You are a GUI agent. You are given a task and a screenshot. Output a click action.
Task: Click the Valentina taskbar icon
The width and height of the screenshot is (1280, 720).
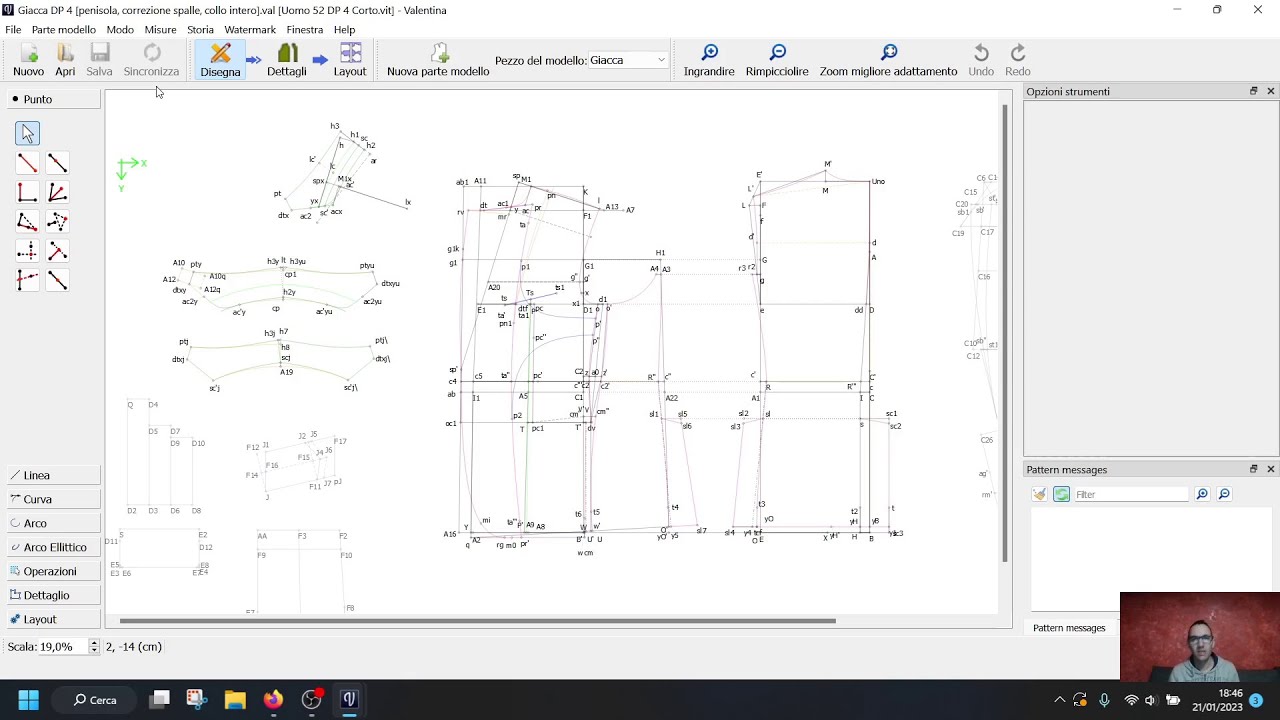coord(349,700)
